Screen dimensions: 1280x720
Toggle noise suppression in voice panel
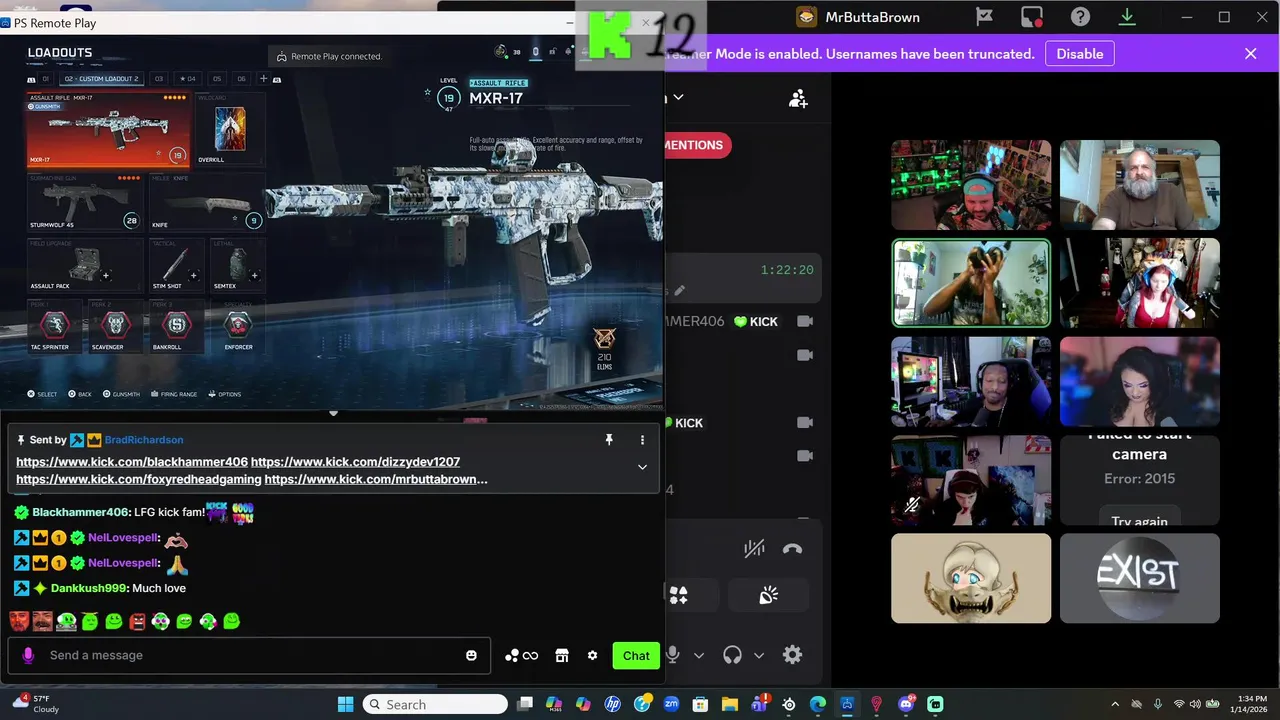click(x=754, y=548)
